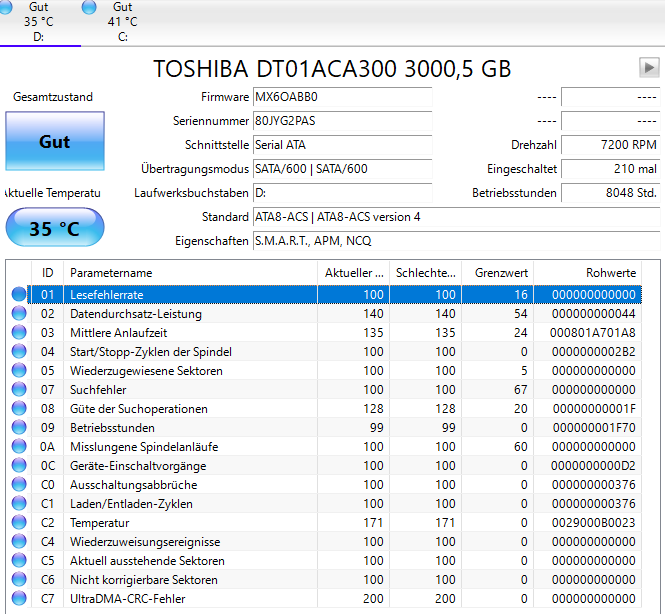This screenshot has width=665, height=614.
Task: Click the status orb for Laden/Entladen-Zyklen
Action: [19, 503]
